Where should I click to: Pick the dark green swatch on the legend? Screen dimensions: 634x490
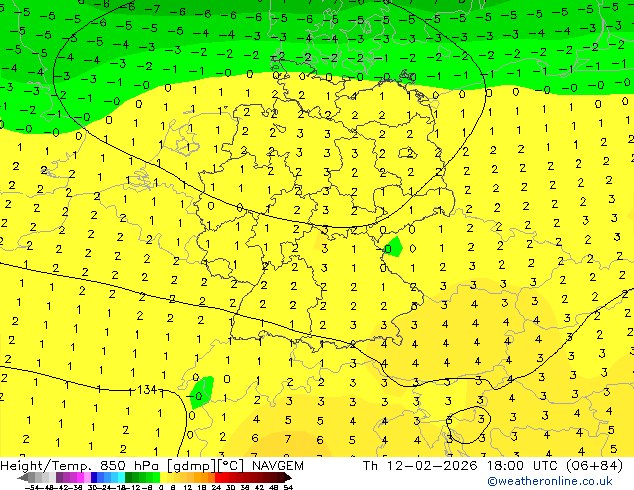pyautogui.click(x=129, y=477)
